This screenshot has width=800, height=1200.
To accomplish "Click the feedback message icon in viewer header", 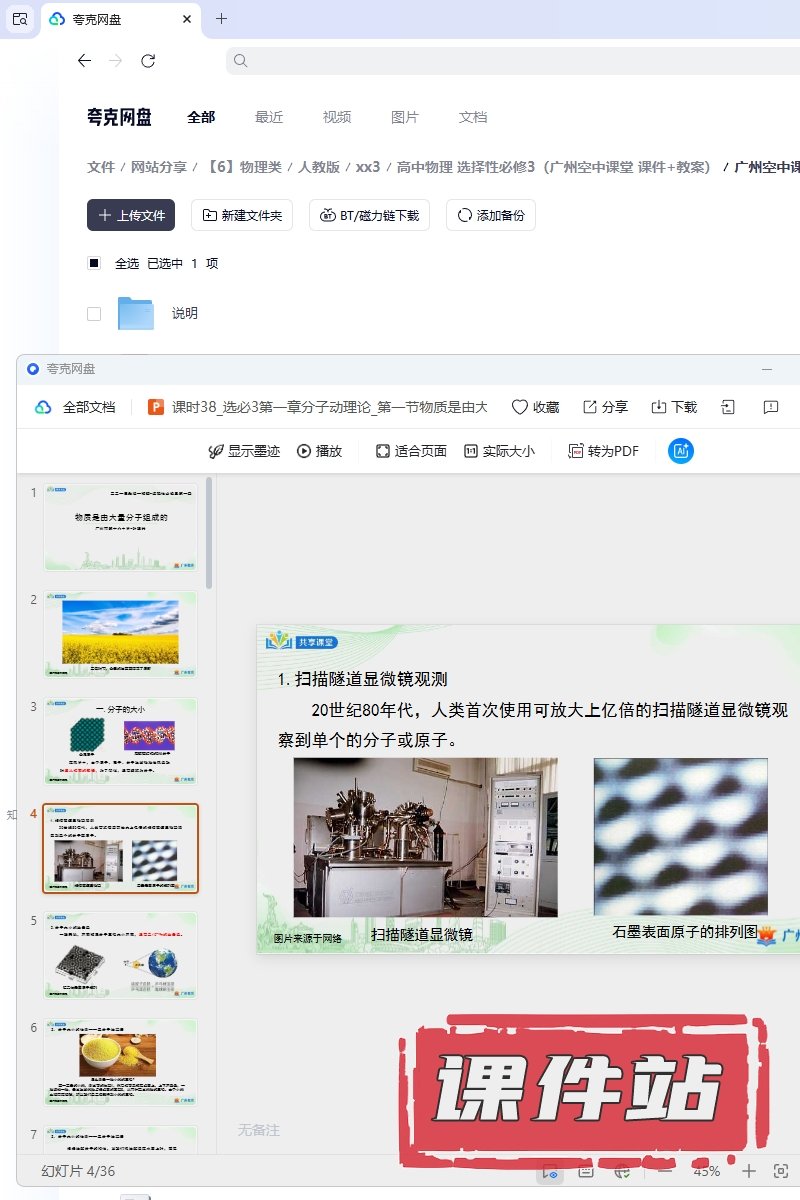I will (x=771, y=407).
